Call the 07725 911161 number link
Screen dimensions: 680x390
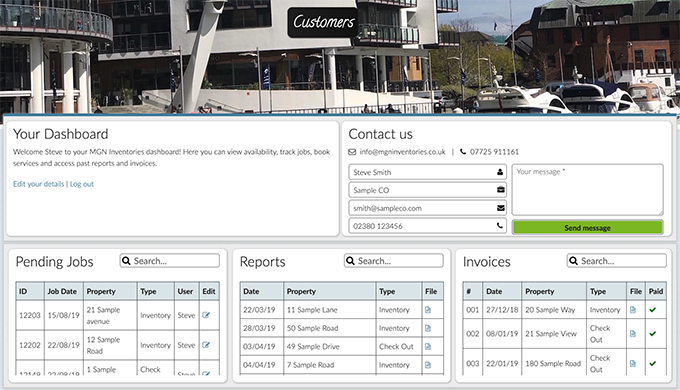[494, 152]
